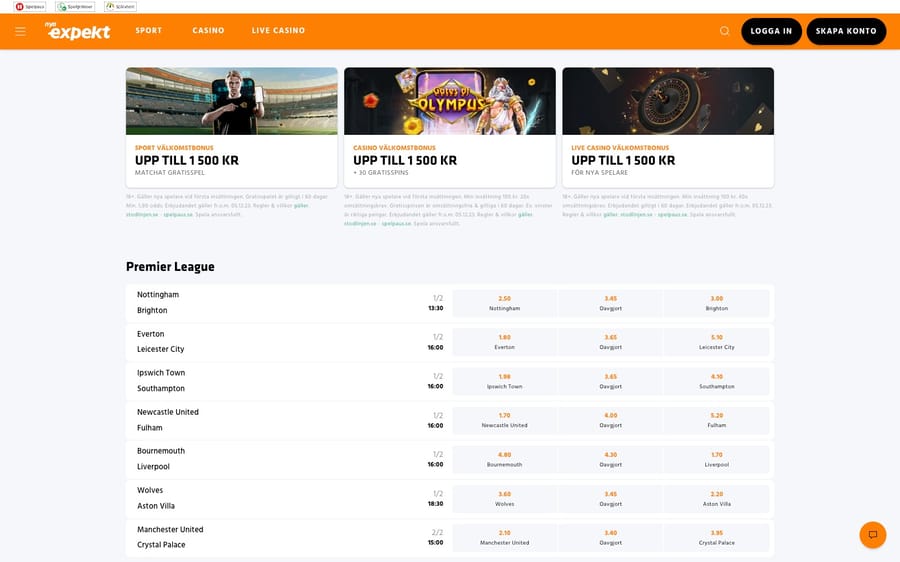Open the Gates of Olympus casino banner
Viewport: 900px width, 562px height.
(449, 101)
